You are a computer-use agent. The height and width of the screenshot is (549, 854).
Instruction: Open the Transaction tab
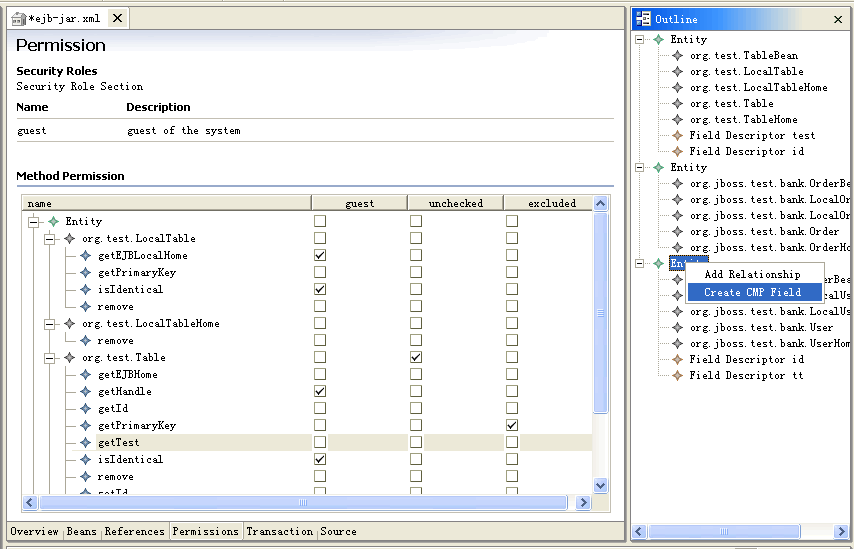coord(280,532)
